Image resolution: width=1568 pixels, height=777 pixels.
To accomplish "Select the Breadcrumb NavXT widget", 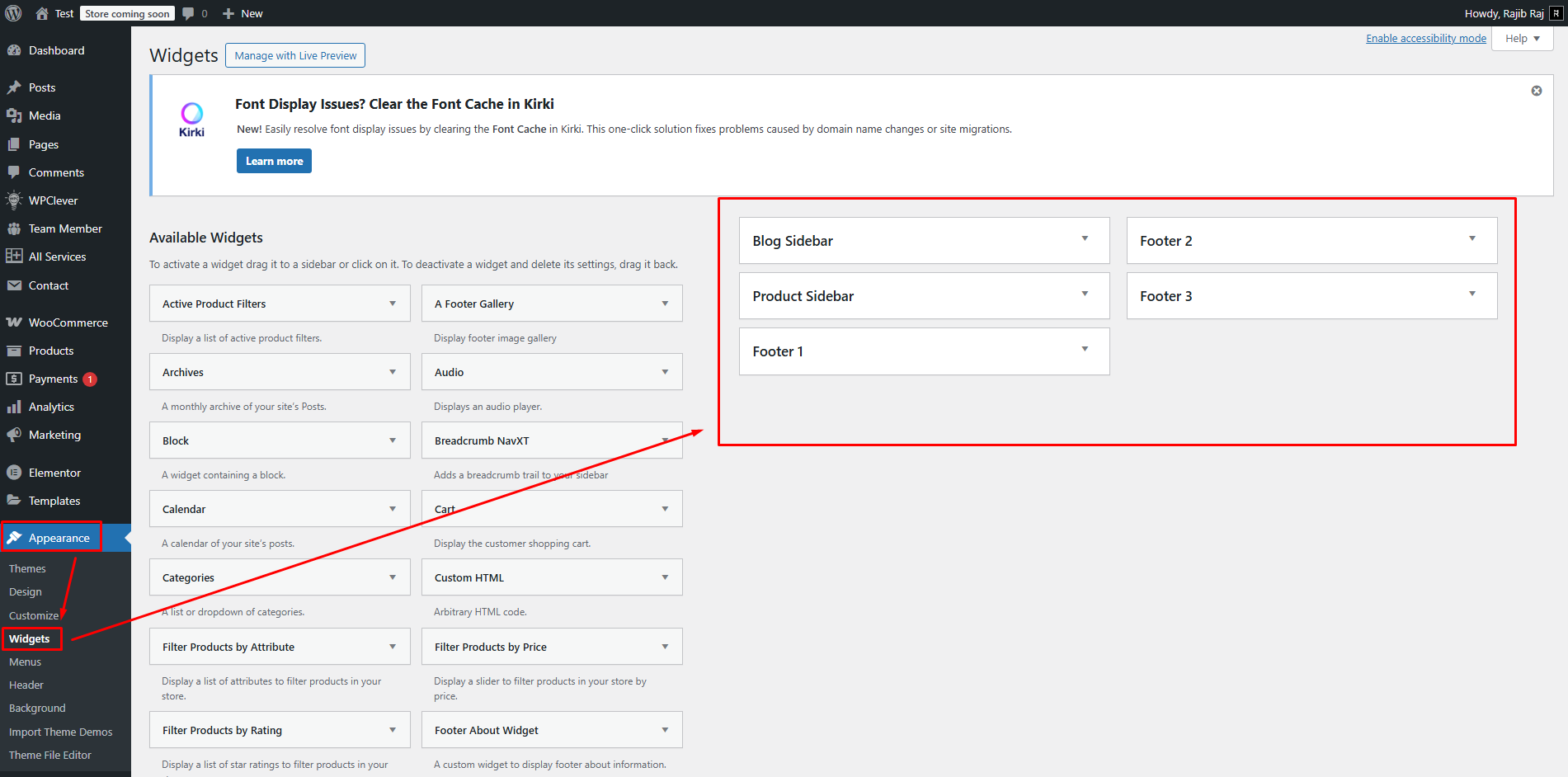I will click(x=552, y=440).
